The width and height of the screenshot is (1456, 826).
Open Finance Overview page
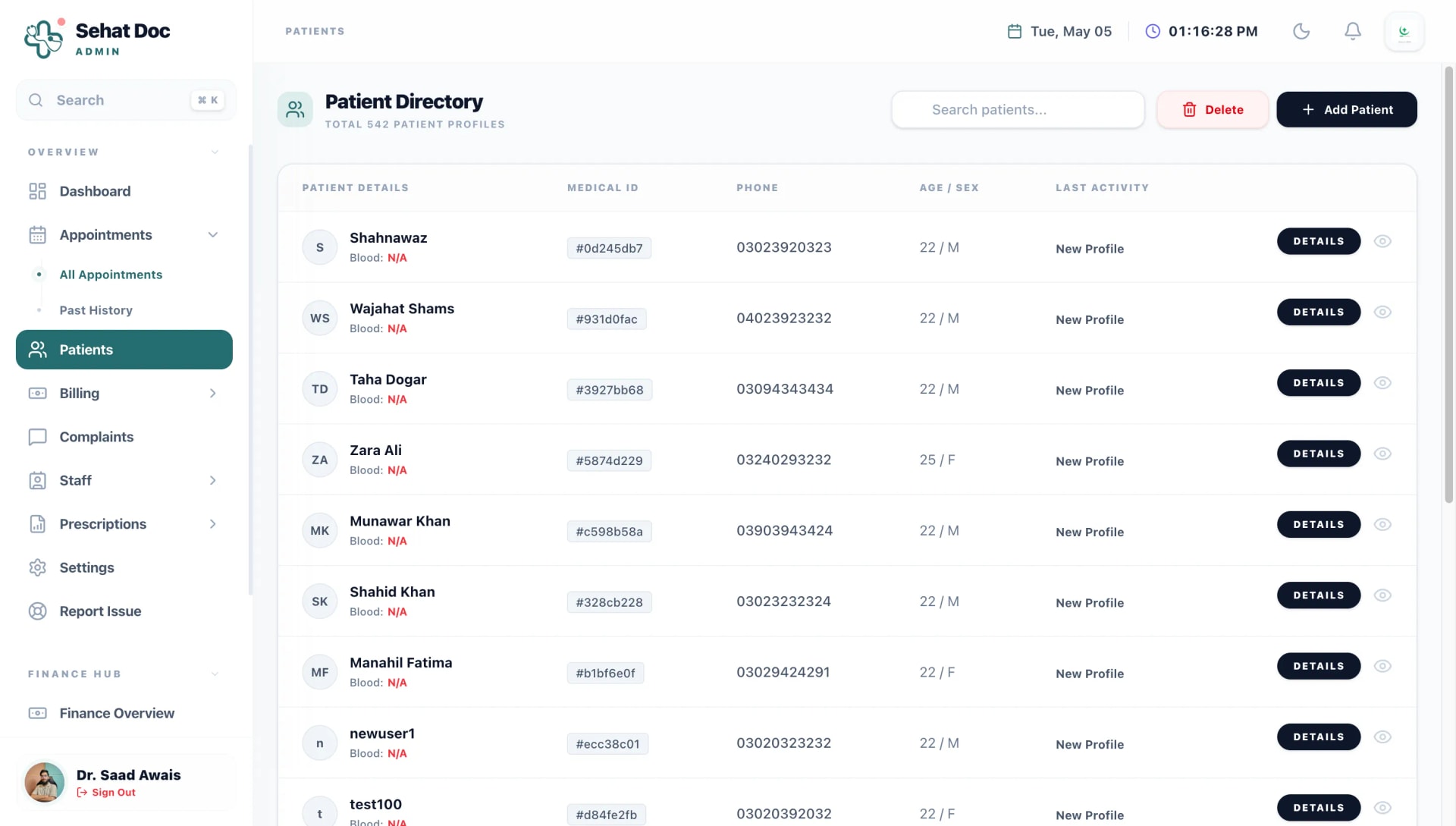[x=124, y=713]
